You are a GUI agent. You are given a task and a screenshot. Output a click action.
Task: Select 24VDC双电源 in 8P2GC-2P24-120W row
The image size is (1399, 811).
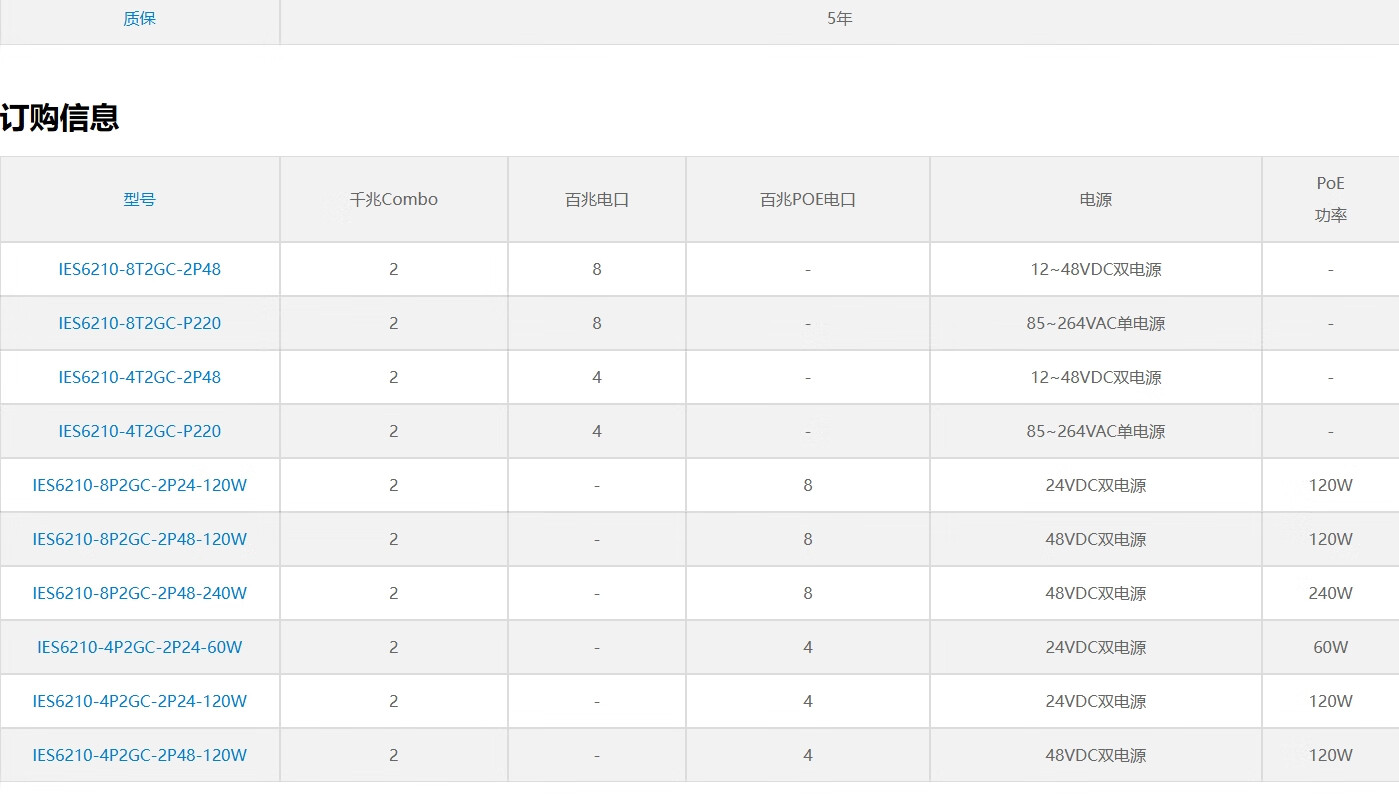pyautogui.click(x=1096, y=485)
